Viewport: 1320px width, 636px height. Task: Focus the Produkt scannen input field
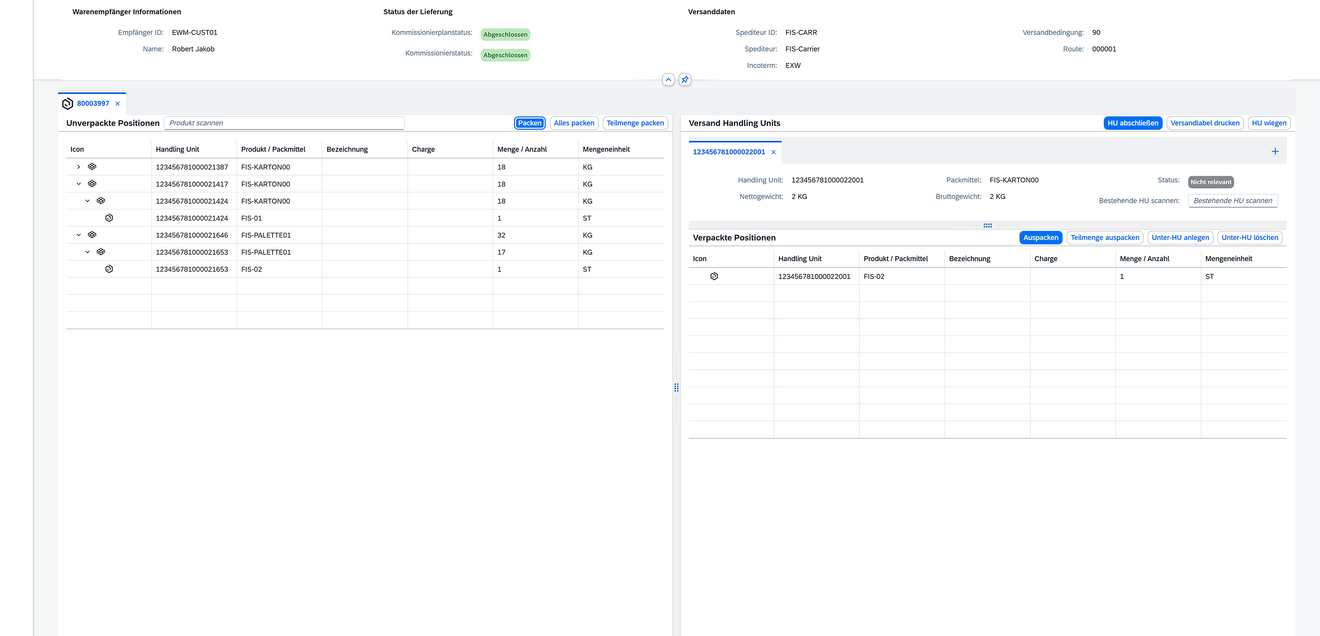click(x=284, y=123)
